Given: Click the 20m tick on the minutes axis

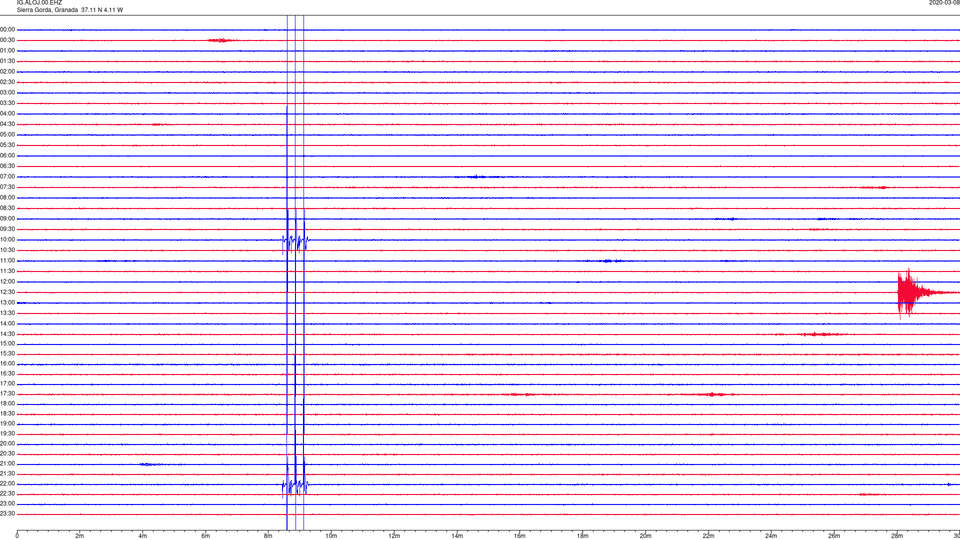Looking at the screenshot, I should point(645,536).
